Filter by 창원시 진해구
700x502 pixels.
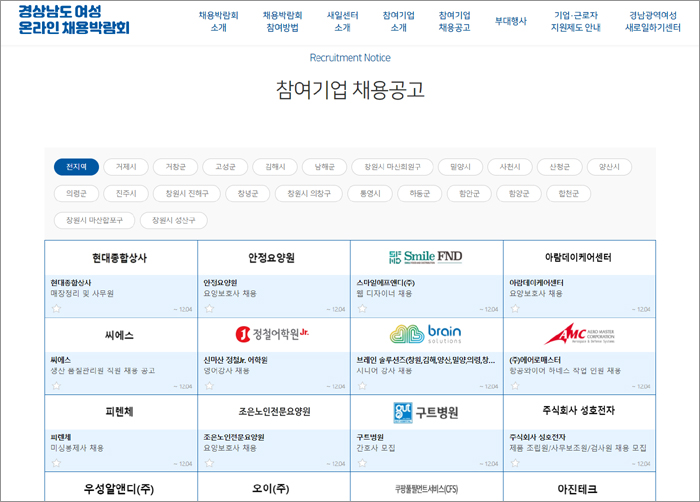[x=187, y=193]
